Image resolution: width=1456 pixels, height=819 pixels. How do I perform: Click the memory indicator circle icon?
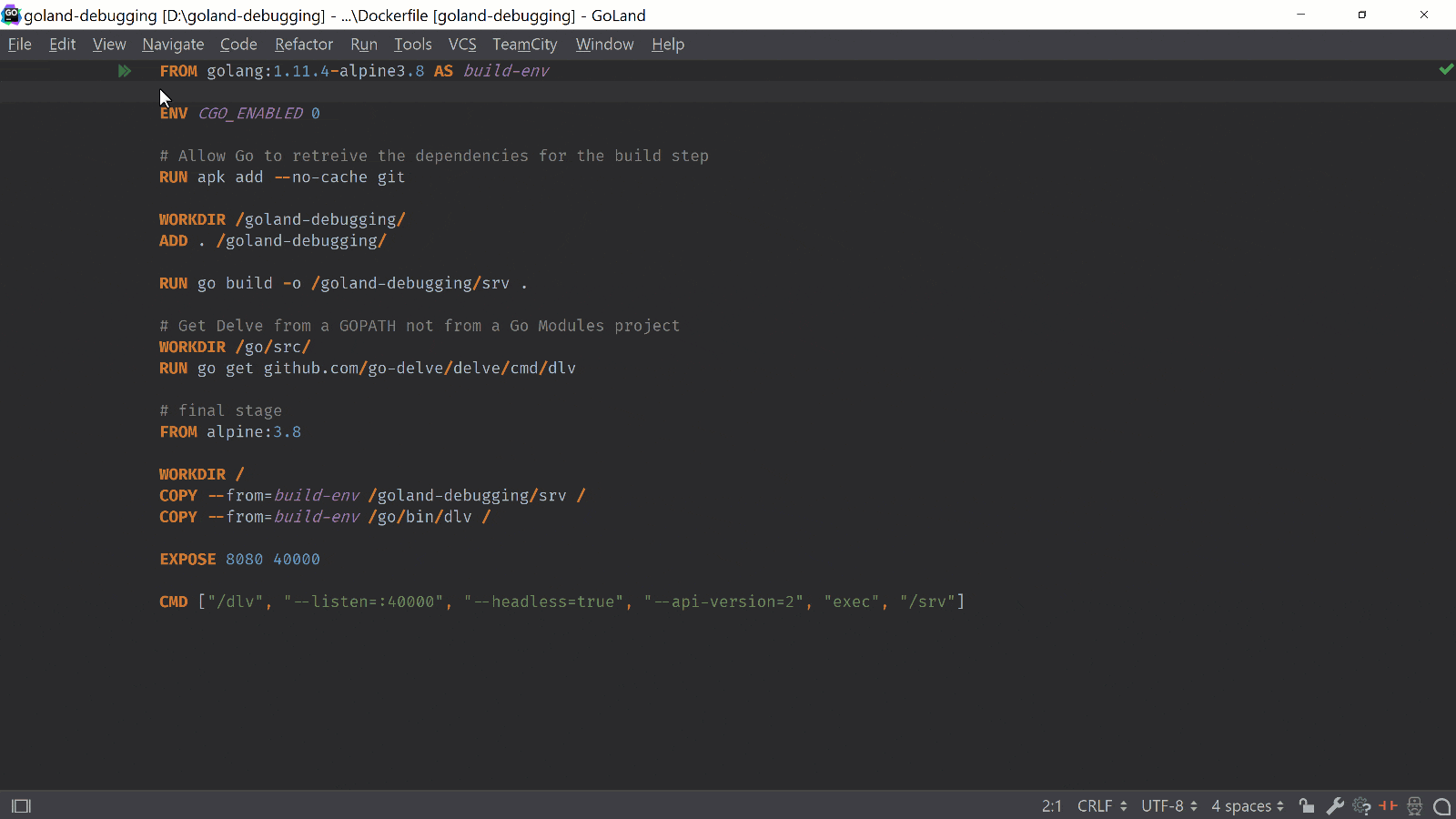[1442, 806]
